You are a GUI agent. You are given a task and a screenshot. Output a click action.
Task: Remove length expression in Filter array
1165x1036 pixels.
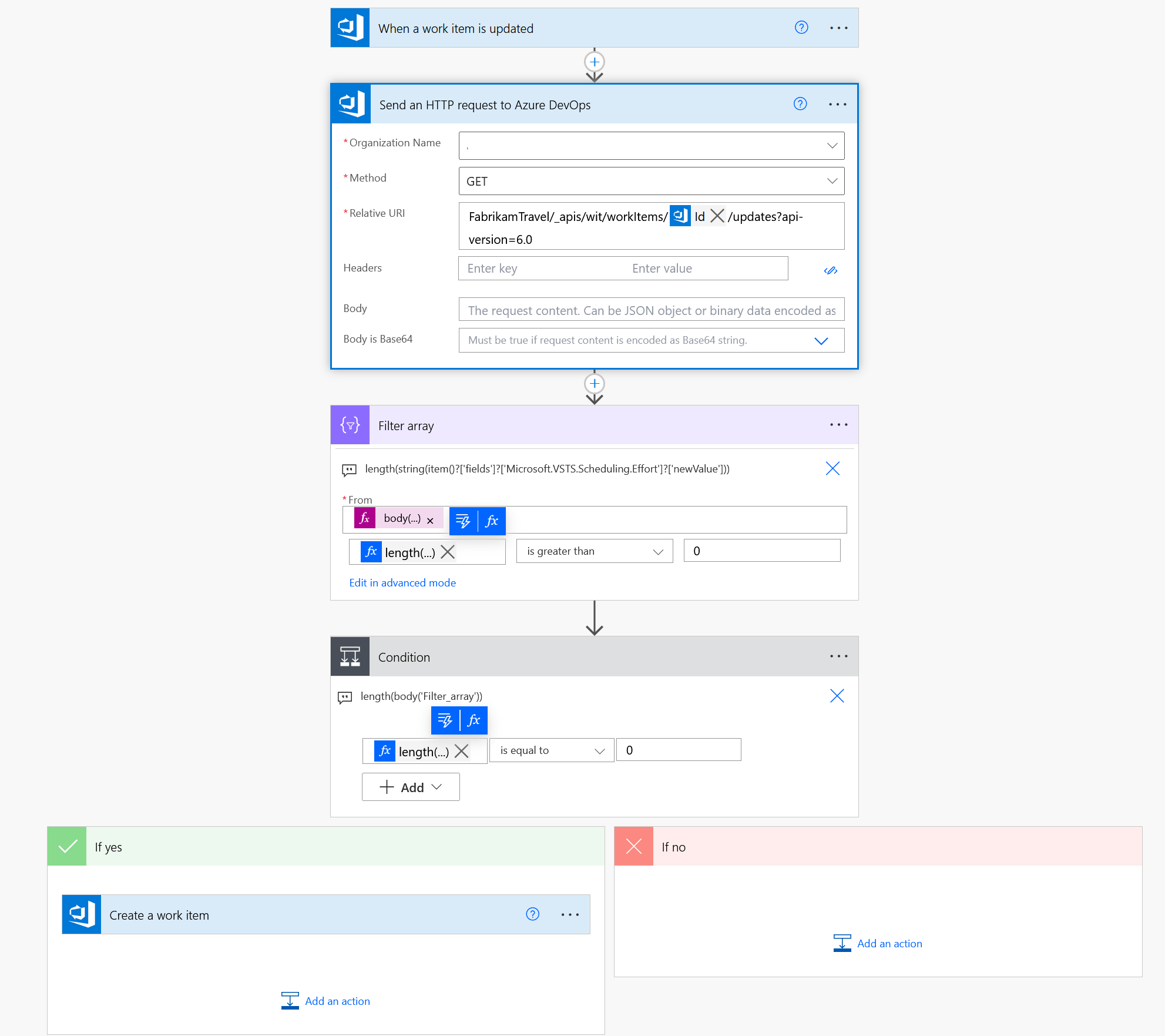448,552
